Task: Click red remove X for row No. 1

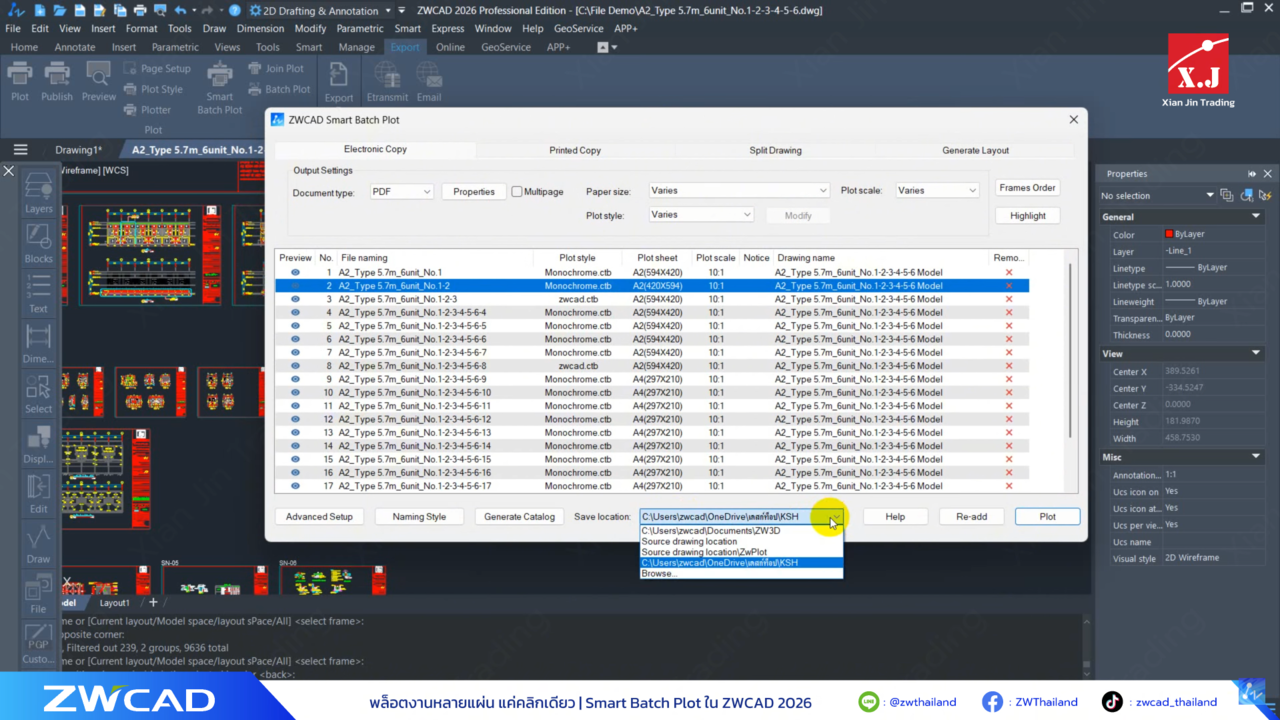Action: (1009, 272)
